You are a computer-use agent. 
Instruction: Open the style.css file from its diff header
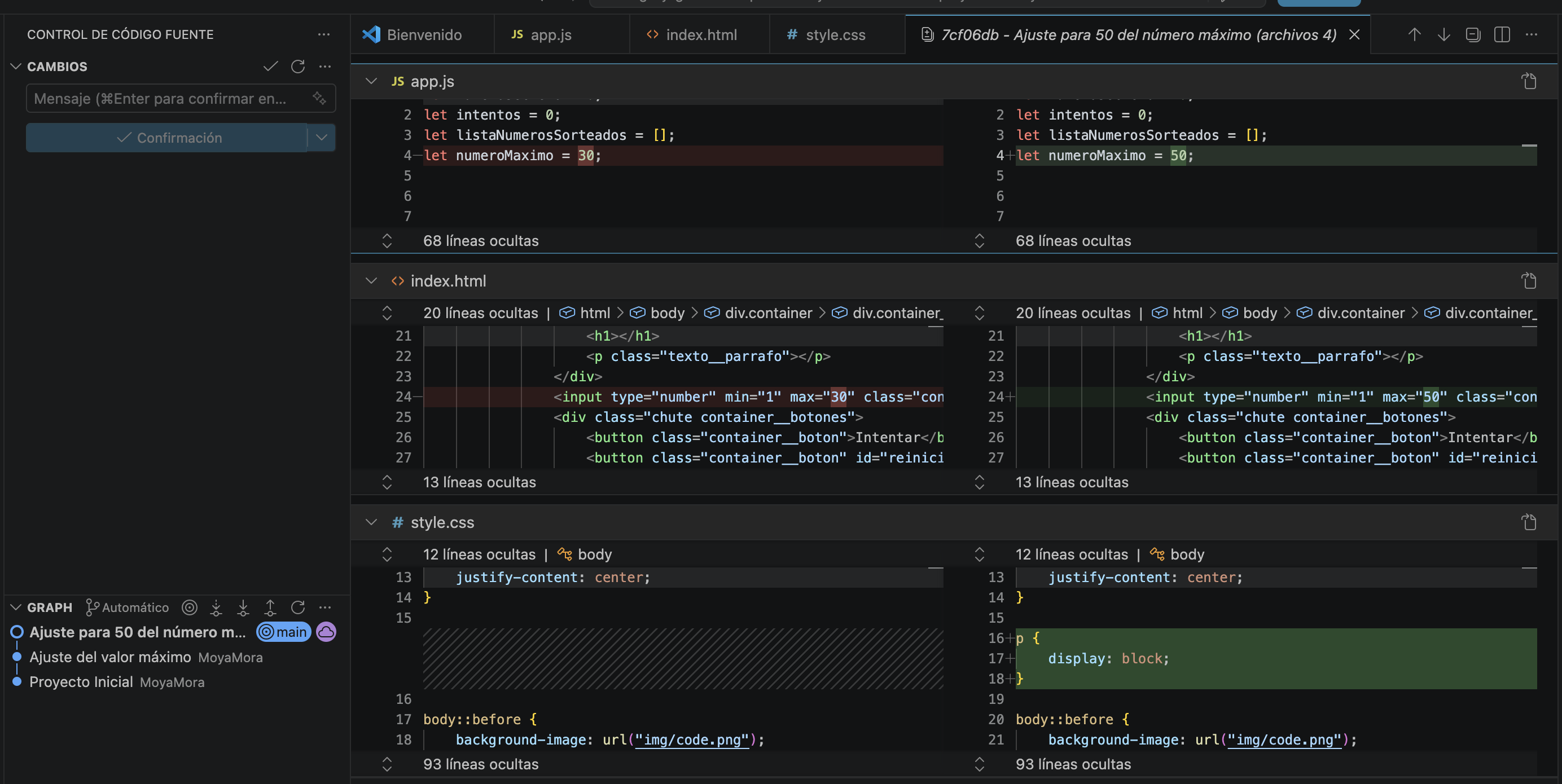(x=1529, y=522)
